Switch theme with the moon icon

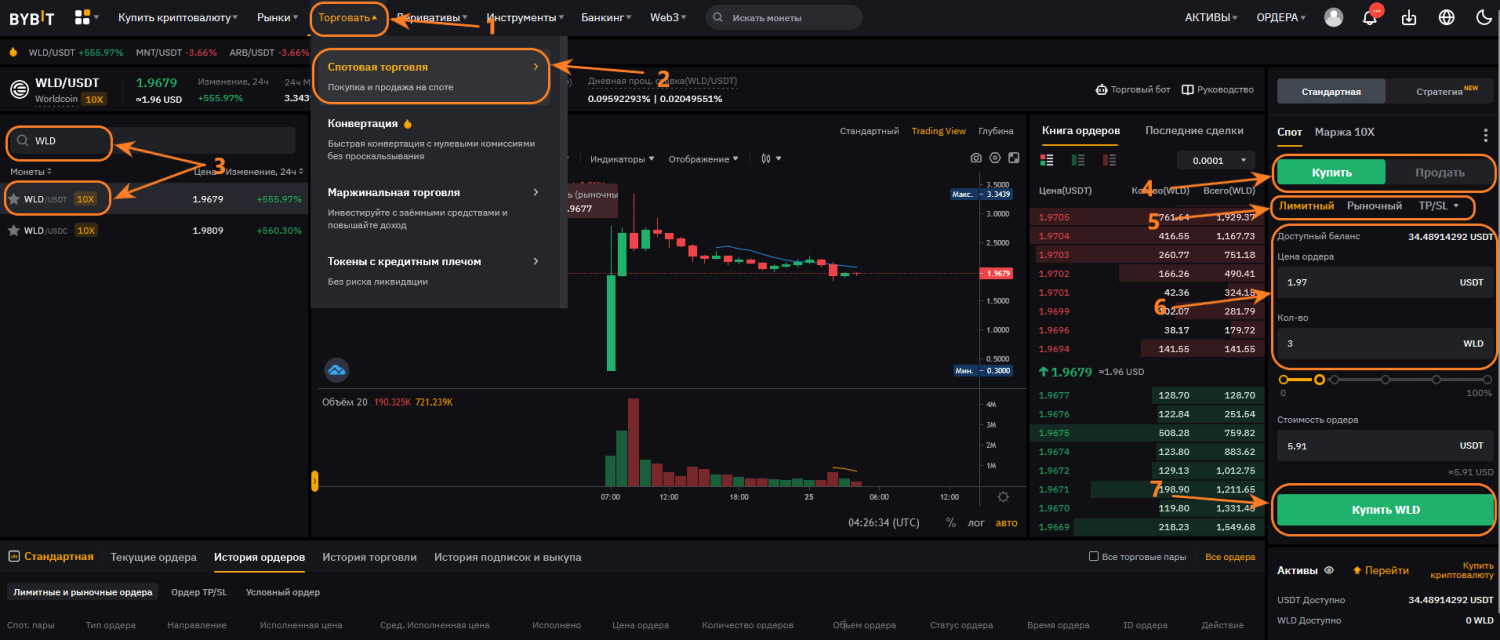pos(1482,17)
